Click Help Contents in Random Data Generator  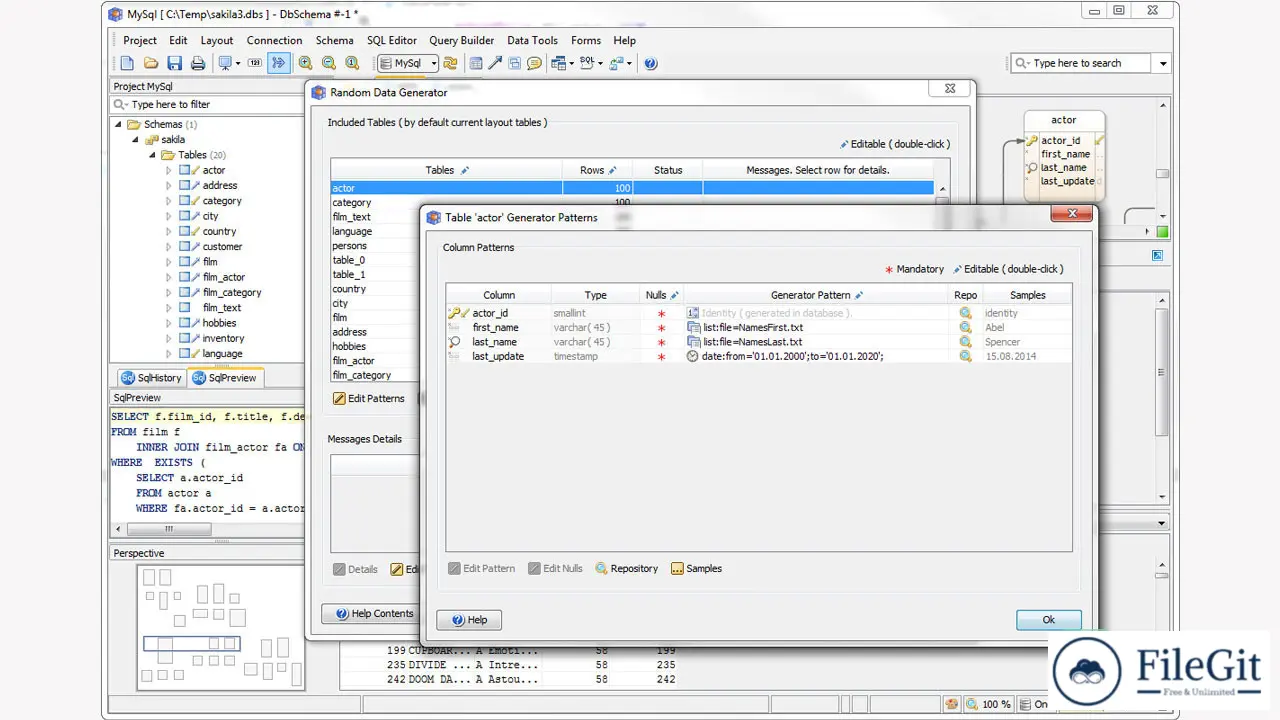(374, 614)
